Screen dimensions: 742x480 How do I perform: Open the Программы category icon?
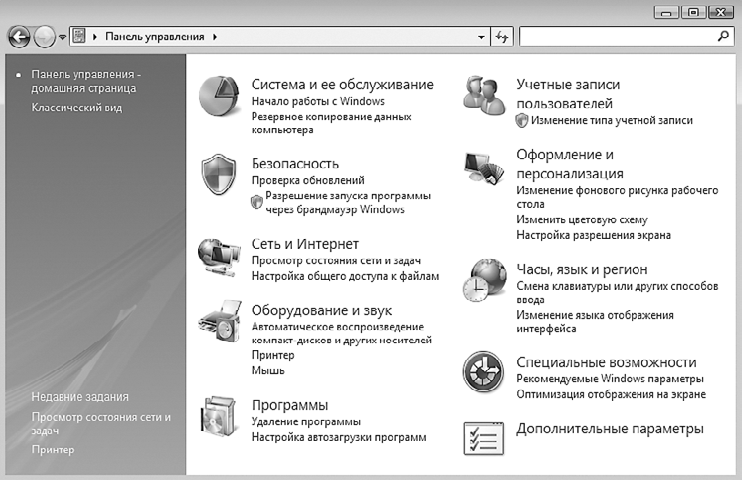[x=220, y=418]
